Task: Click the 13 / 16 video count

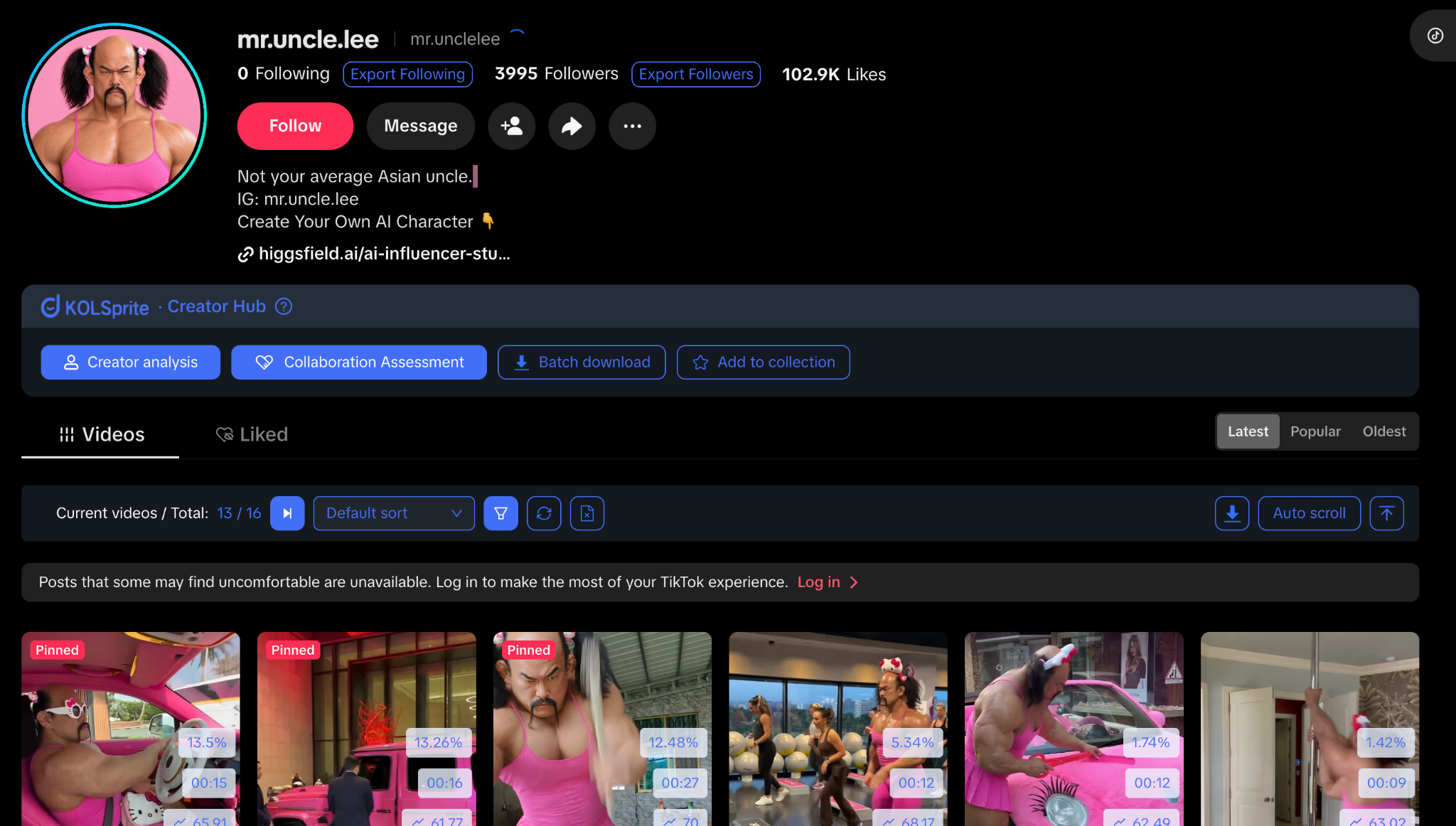Action: point(239,513)
